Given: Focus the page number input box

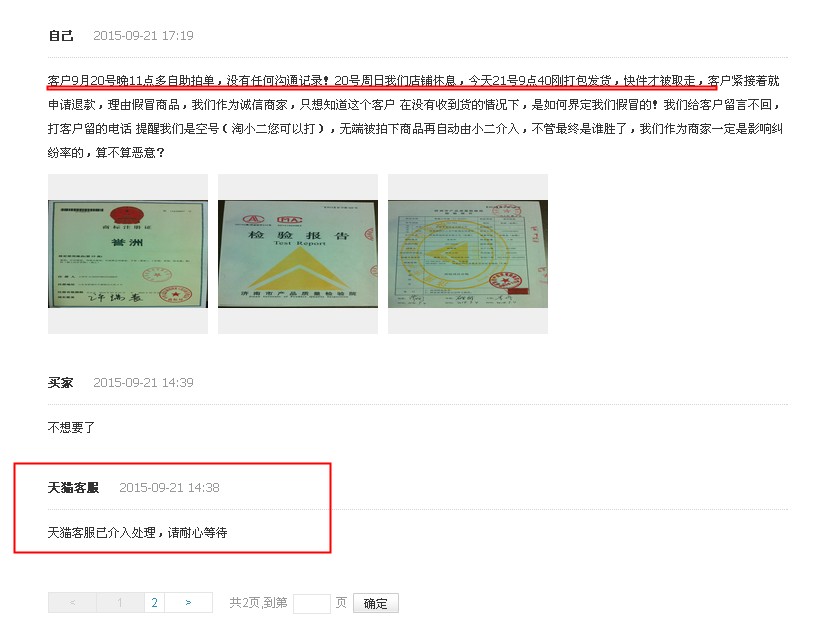Looking at the screenshot, I should 312,604.
